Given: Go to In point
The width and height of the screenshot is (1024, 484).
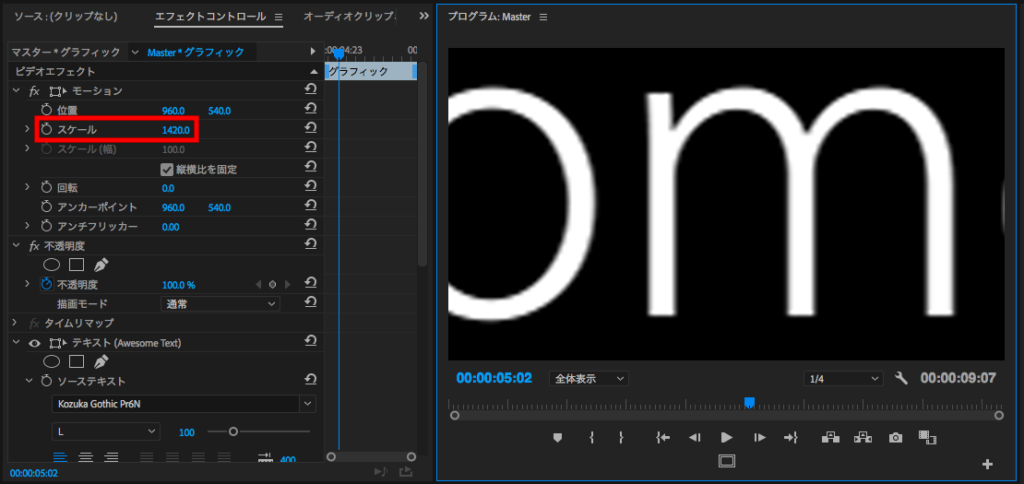Looking at the screenshot, I should point(663,438).
